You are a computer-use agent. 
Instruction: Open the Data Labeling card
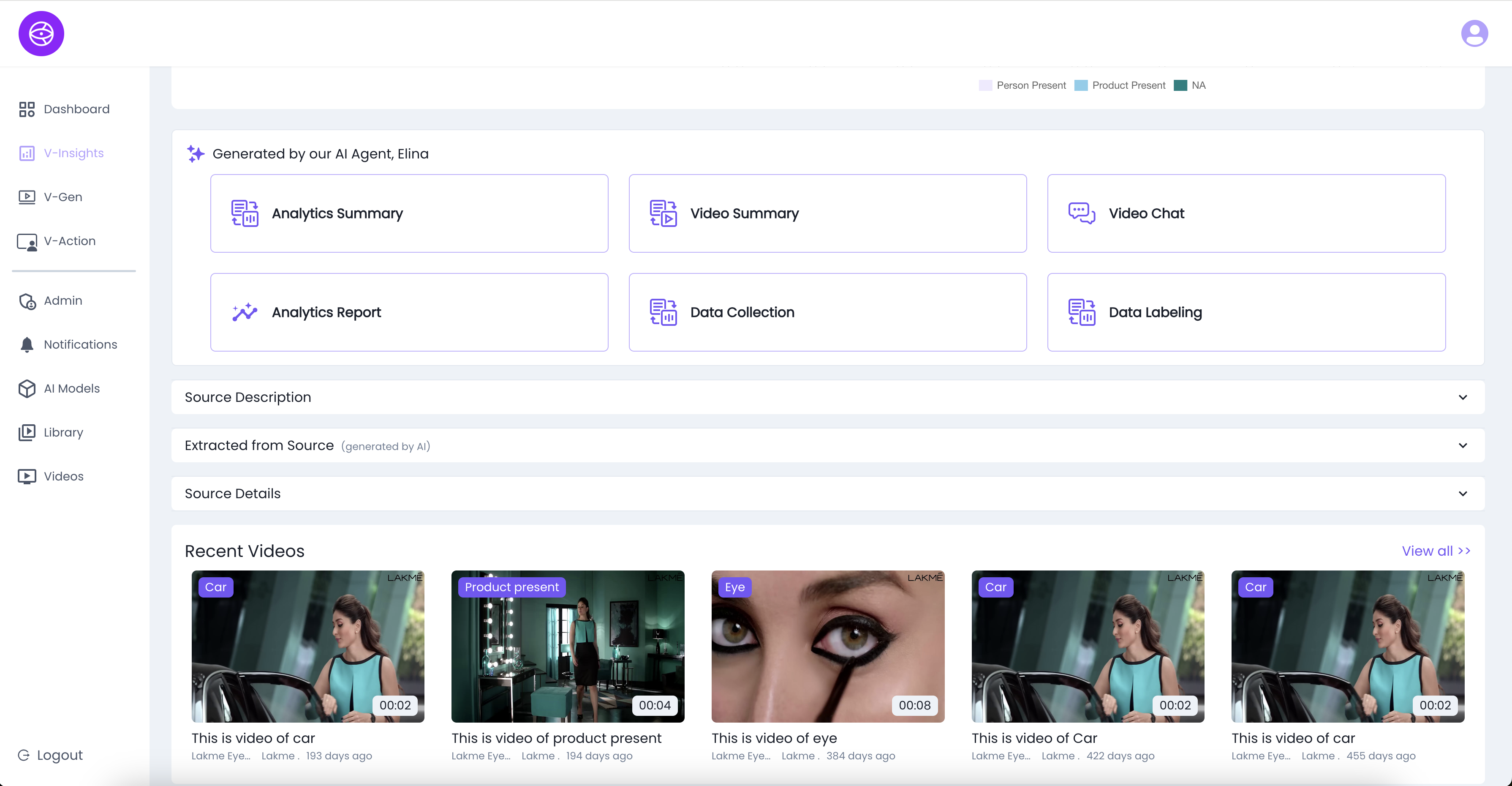pos(1246,312)
